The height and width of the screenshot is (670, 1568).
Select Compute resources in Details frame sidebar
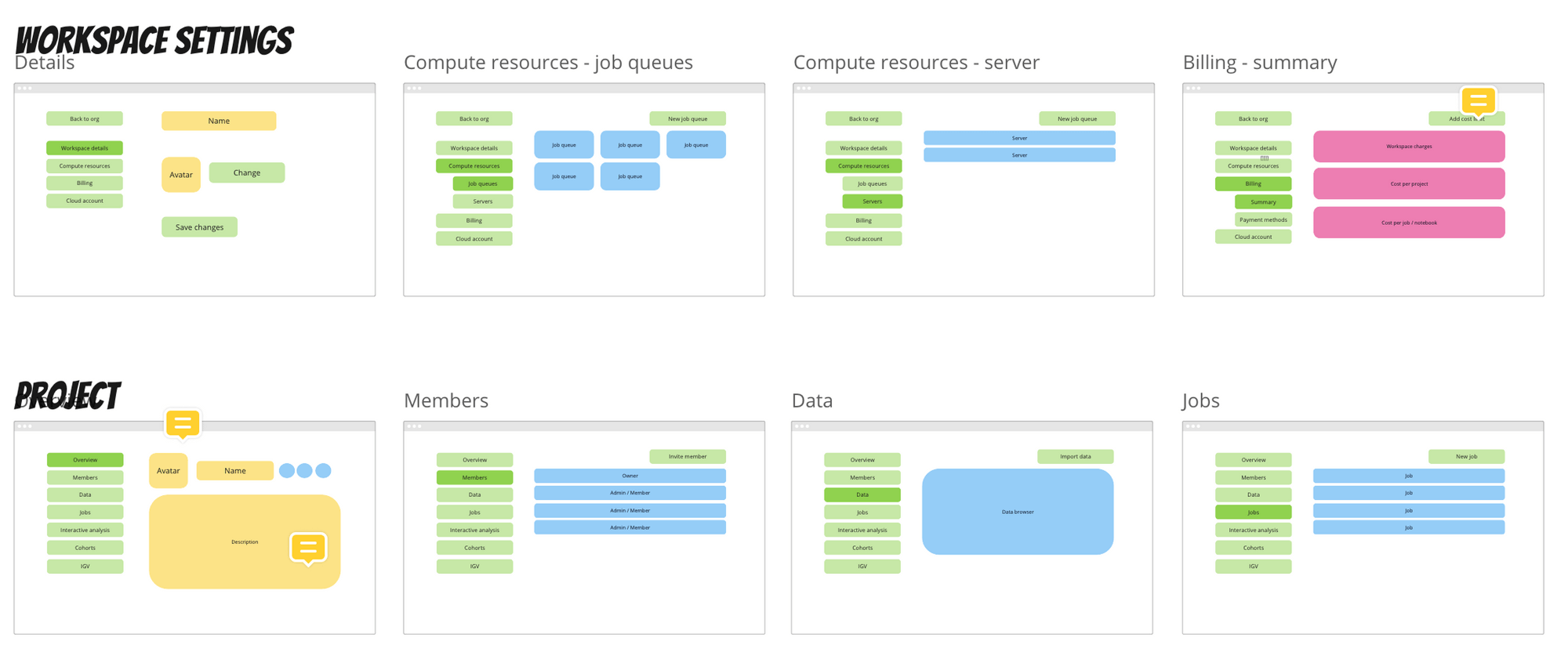(85, 166)
